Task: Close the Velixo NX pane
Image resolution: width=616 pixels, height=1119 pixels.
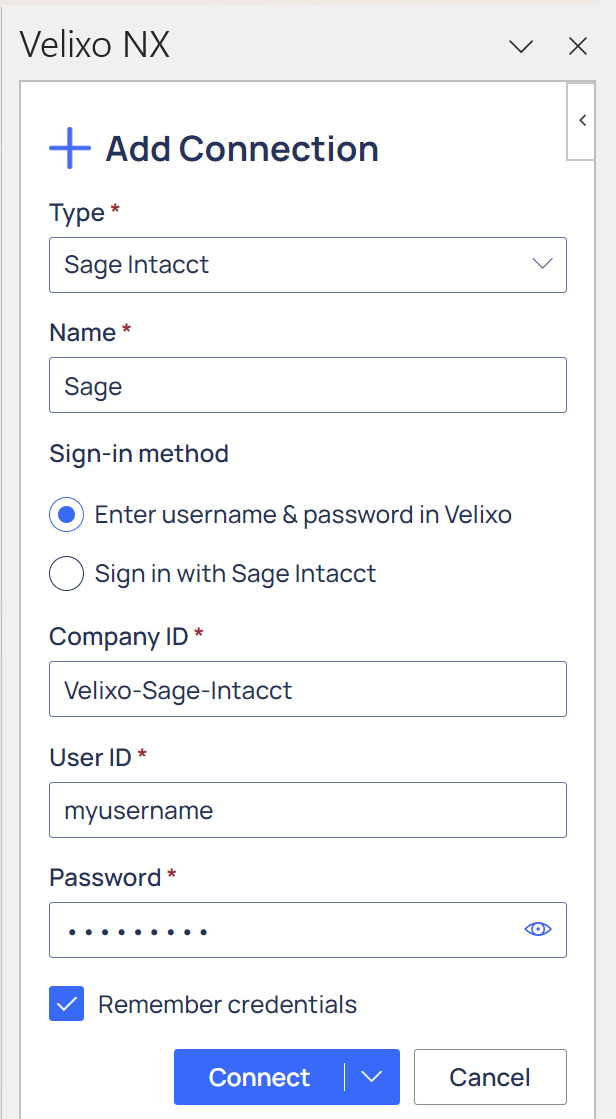Action: [x=577, y=47]
